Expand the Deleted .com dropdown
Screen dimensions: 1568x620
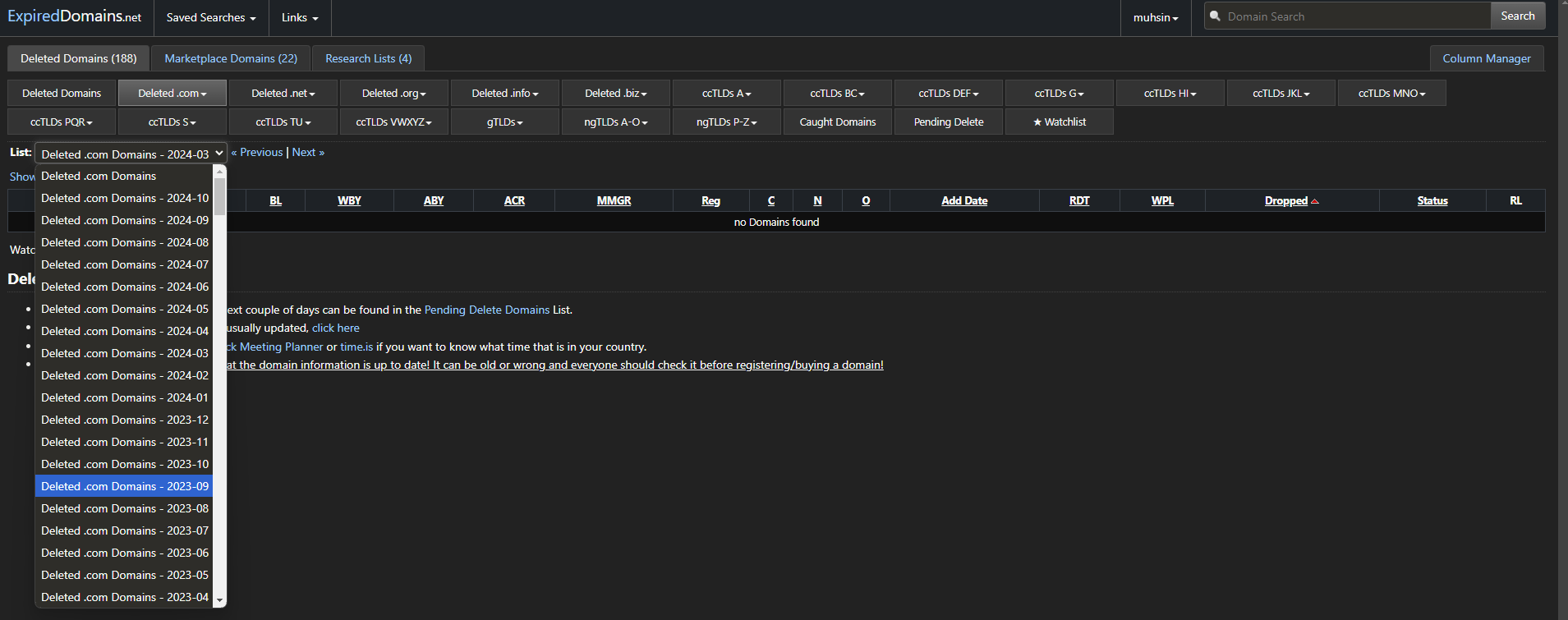(x=172, y=93)
